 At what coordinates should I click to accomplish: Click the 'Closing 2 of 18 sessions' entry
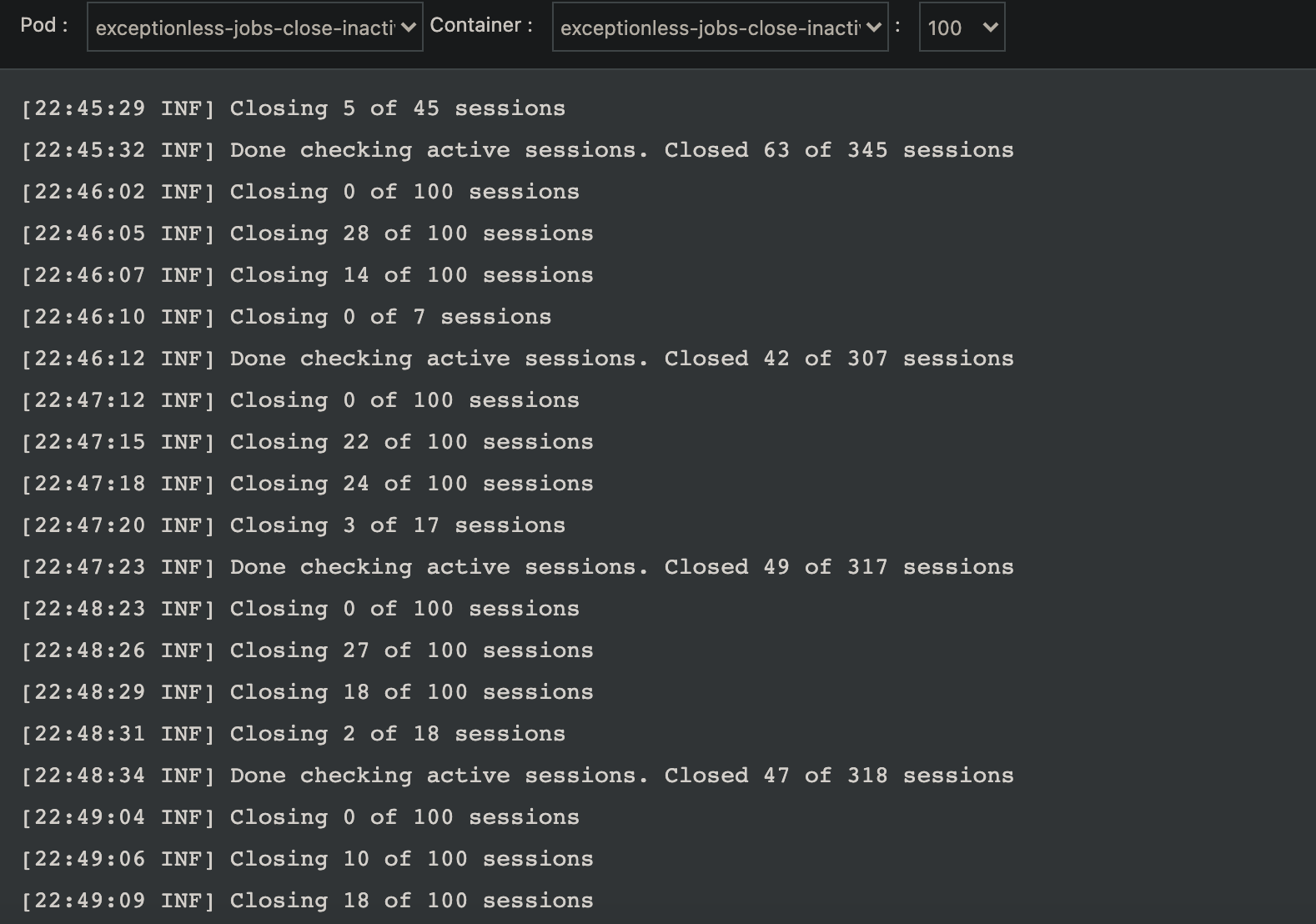click(x=292, y=733)
